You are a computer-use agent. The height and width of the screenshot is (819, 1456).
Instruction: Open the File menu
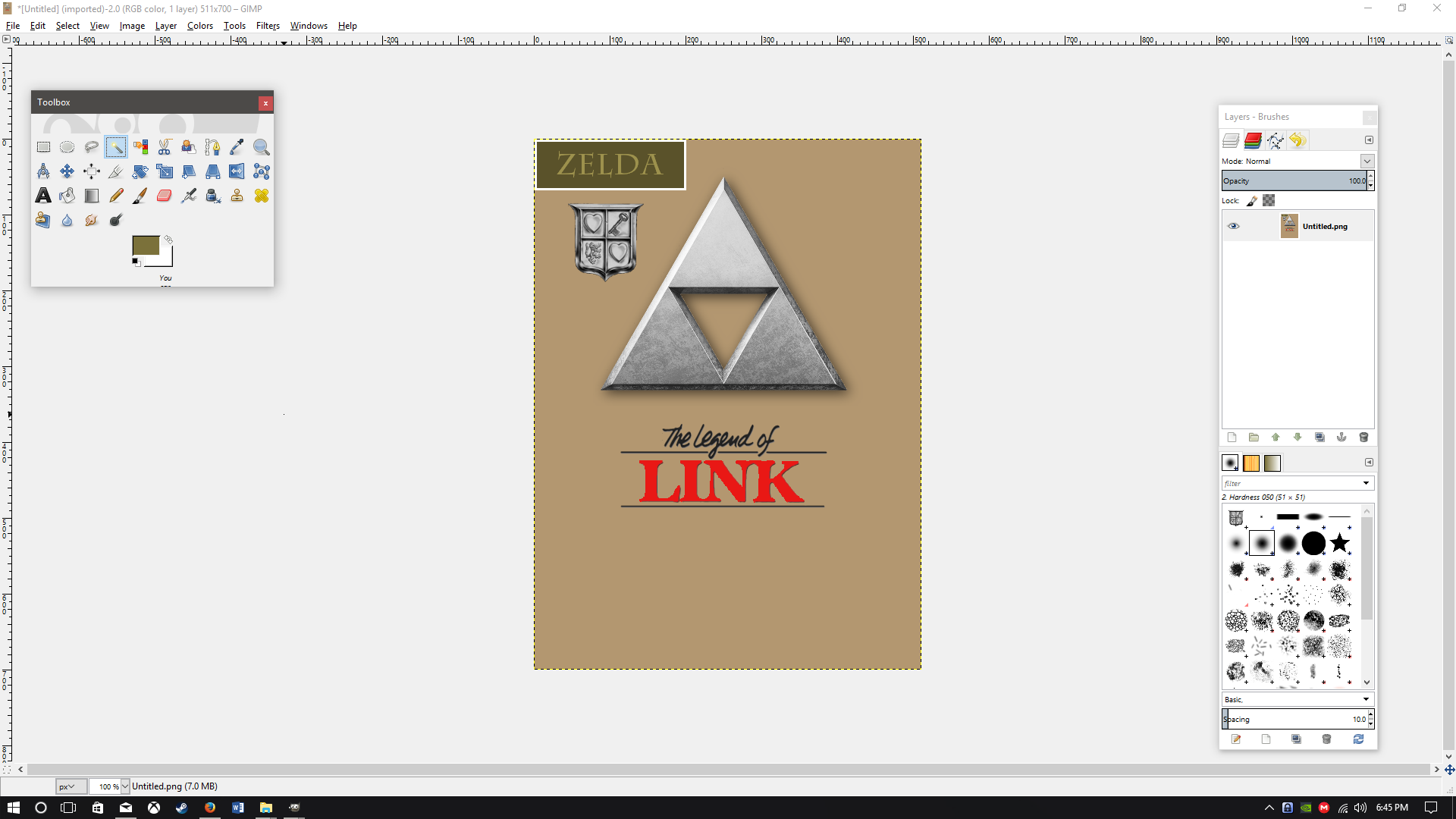tap(13, 26)
